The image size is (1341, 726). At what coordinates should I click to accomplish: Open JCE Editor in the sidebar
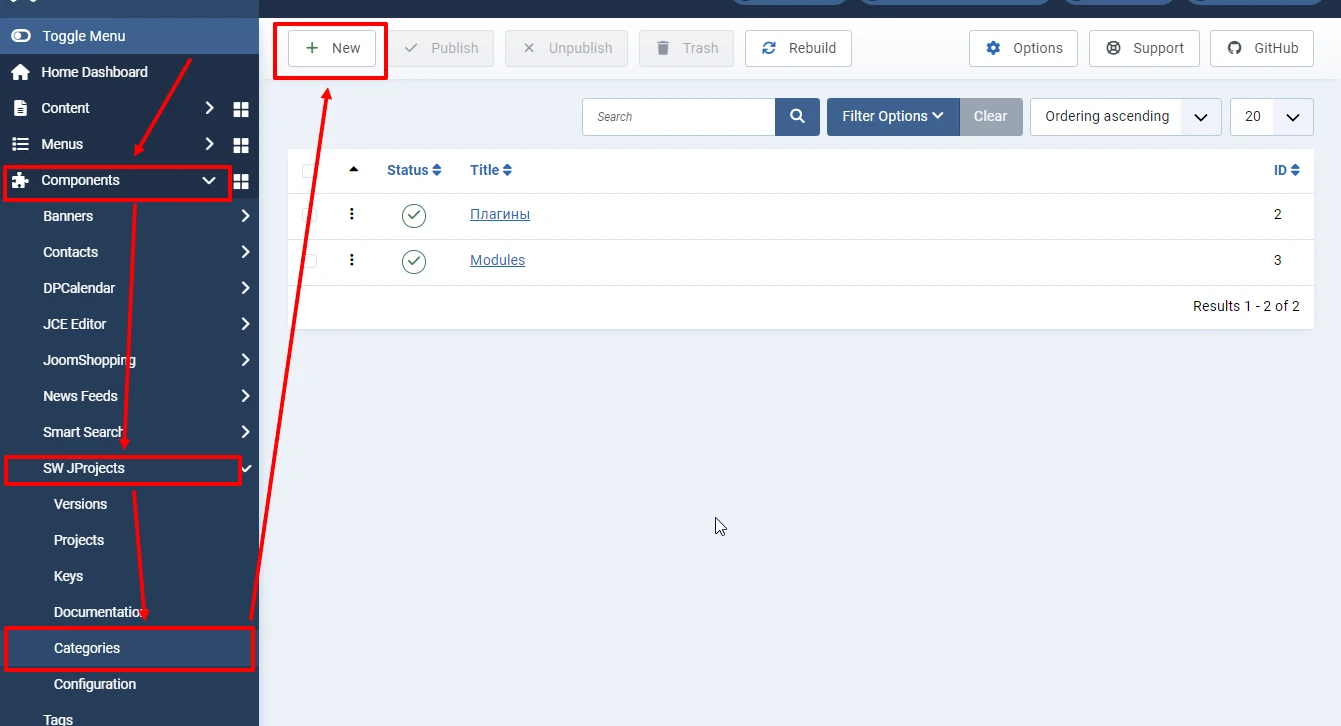pyautogui.click(x=74, y=324)
